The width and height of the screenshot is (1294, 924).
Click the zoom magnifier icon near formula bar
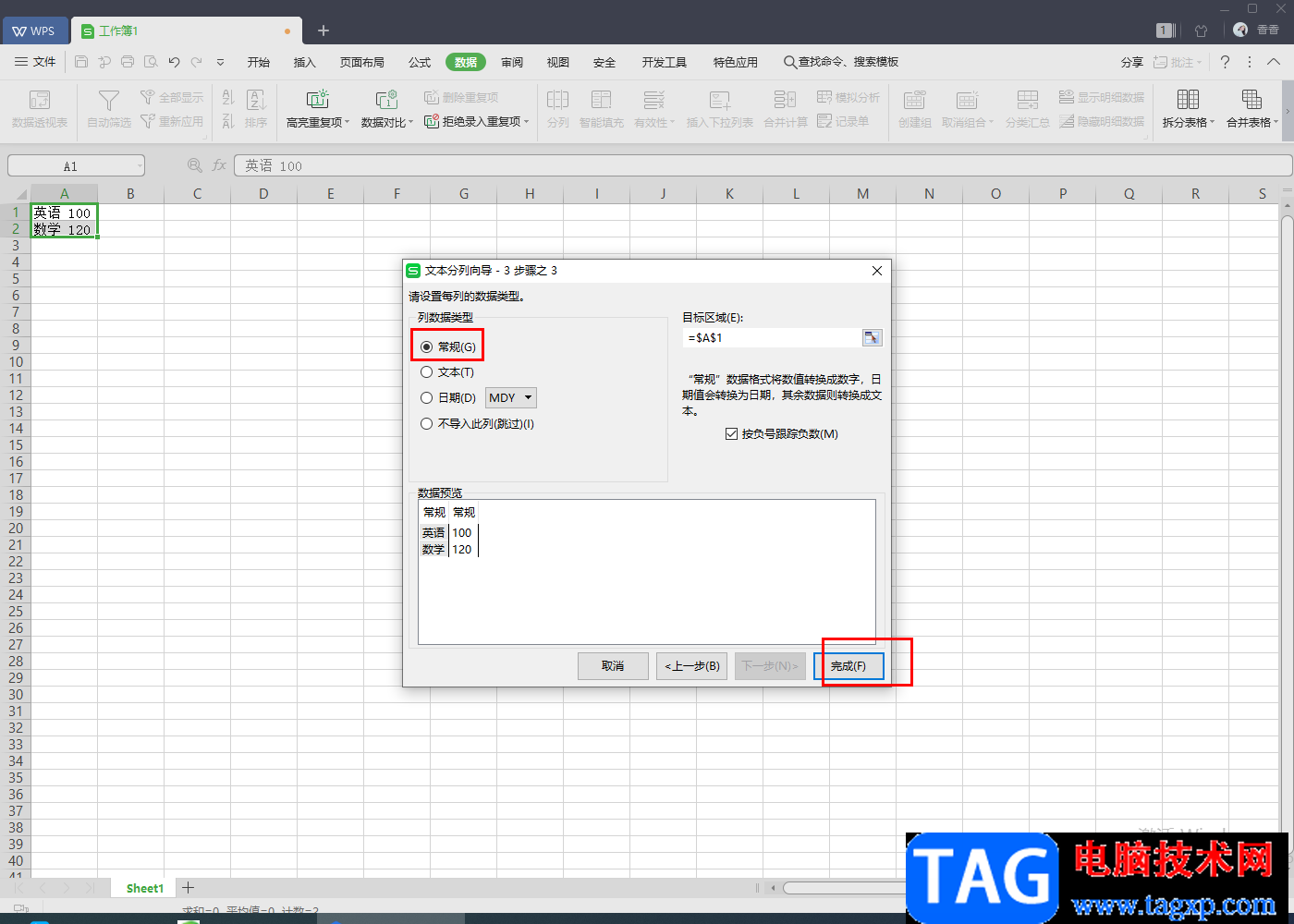pos(195,165)
